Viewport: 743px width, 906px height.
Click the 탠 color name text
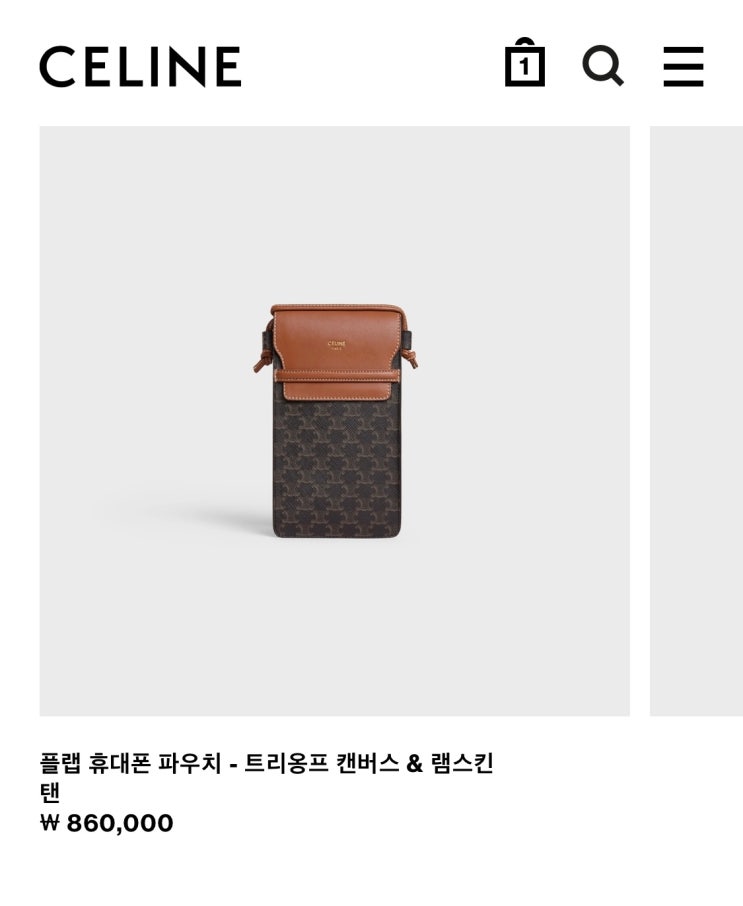point(50,793)
